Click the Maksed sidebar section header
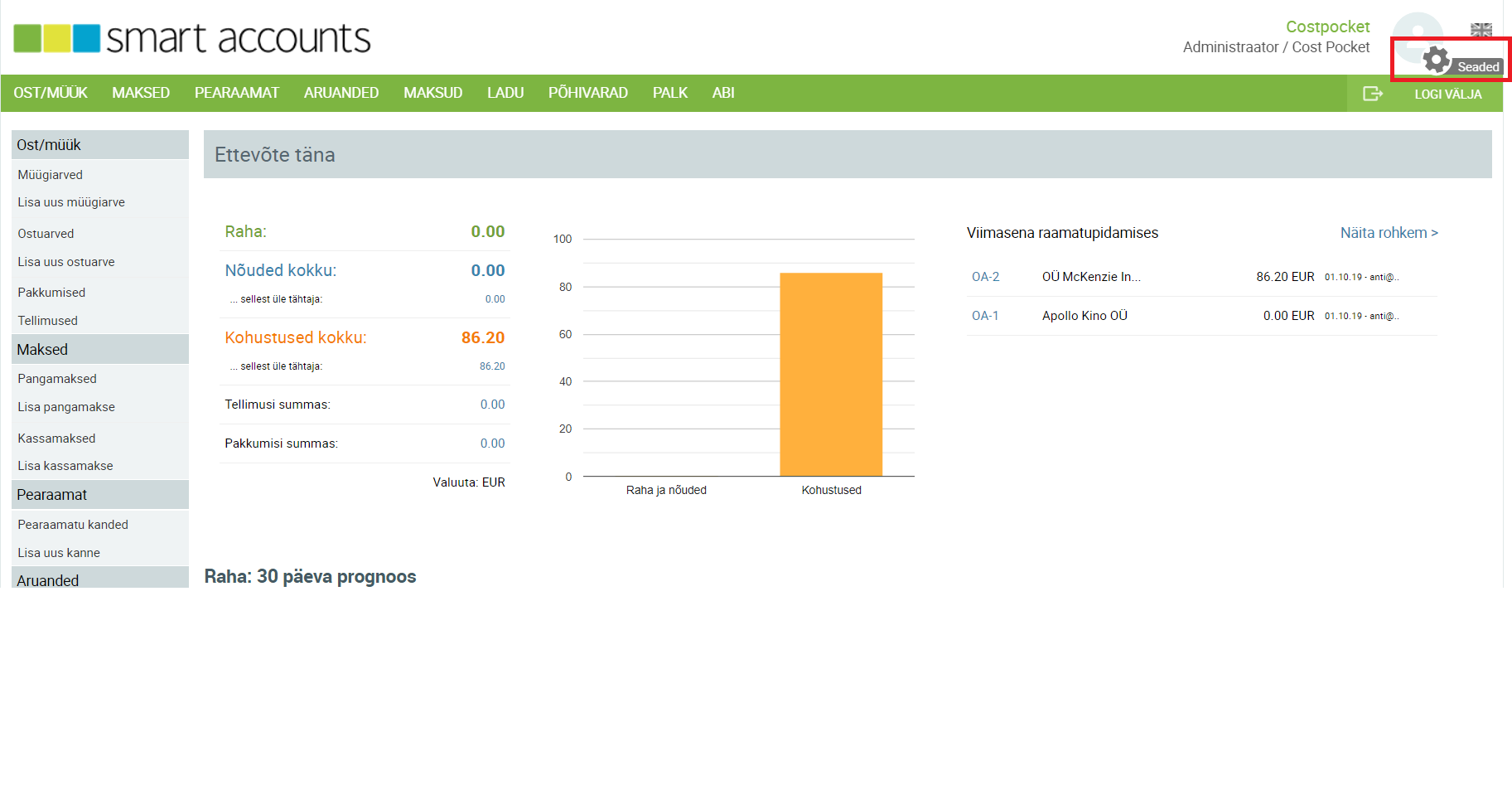 [x=100, y=350]
